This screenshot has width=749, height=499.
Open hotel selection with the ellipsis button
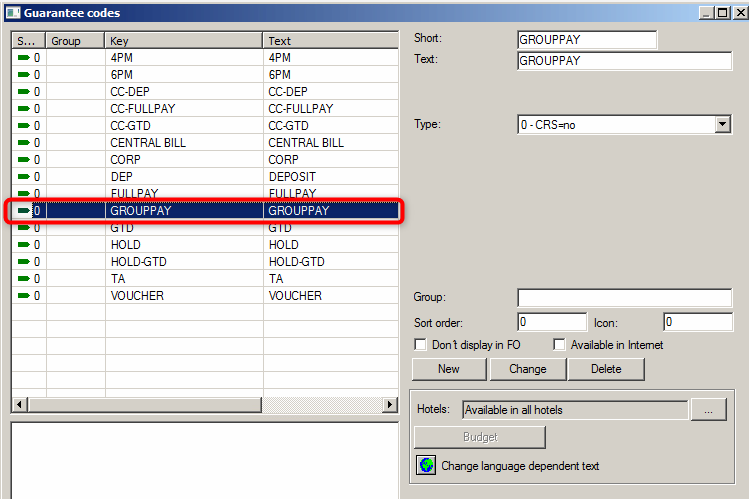(708, 410)
